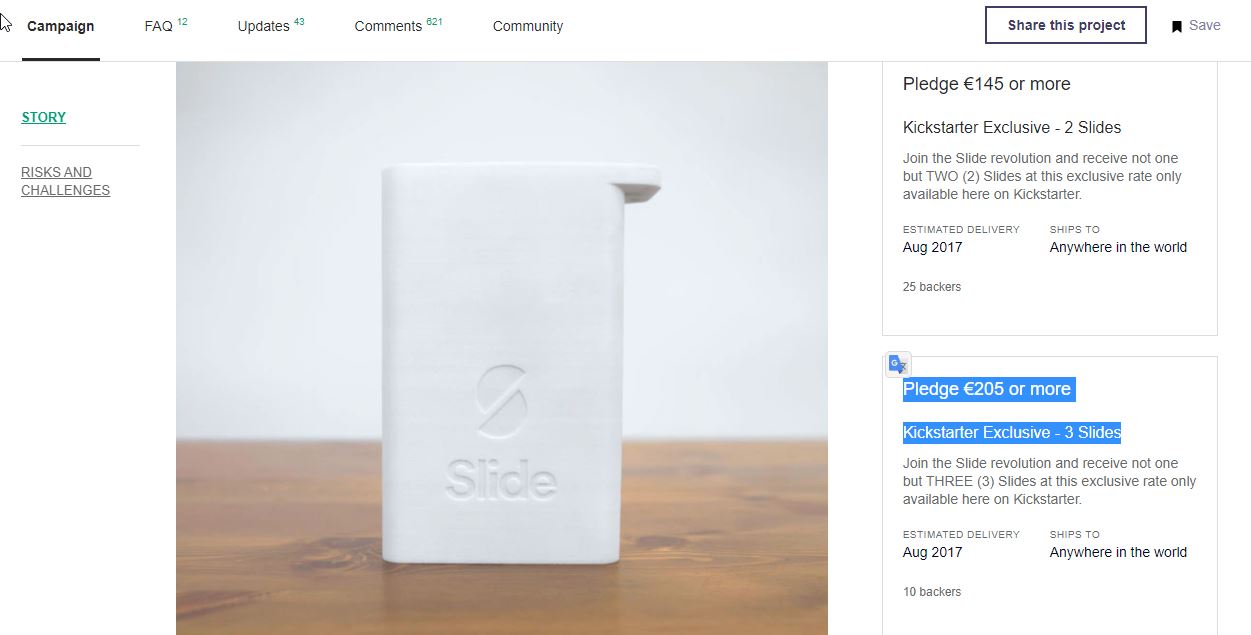1251x635 pixels.
Task: Jump to the STORY section
Action: pyautogui.click(x=44, y=117)
